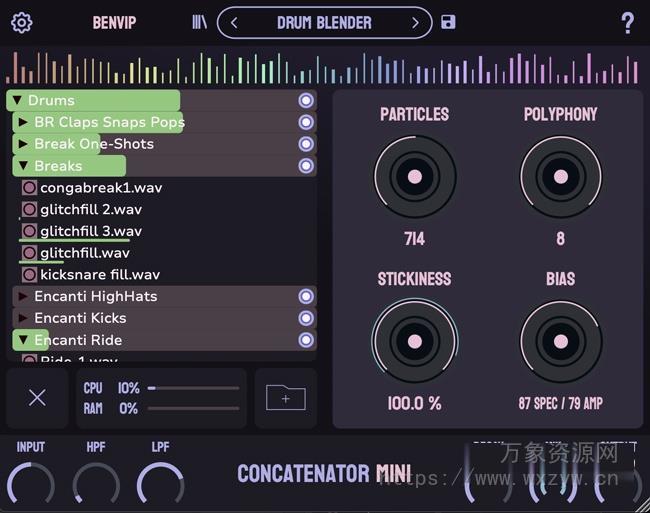Open help with the question mark
The height and width of the screenshot is (513, 650).
pyautogui.click(x=628, y=23)
